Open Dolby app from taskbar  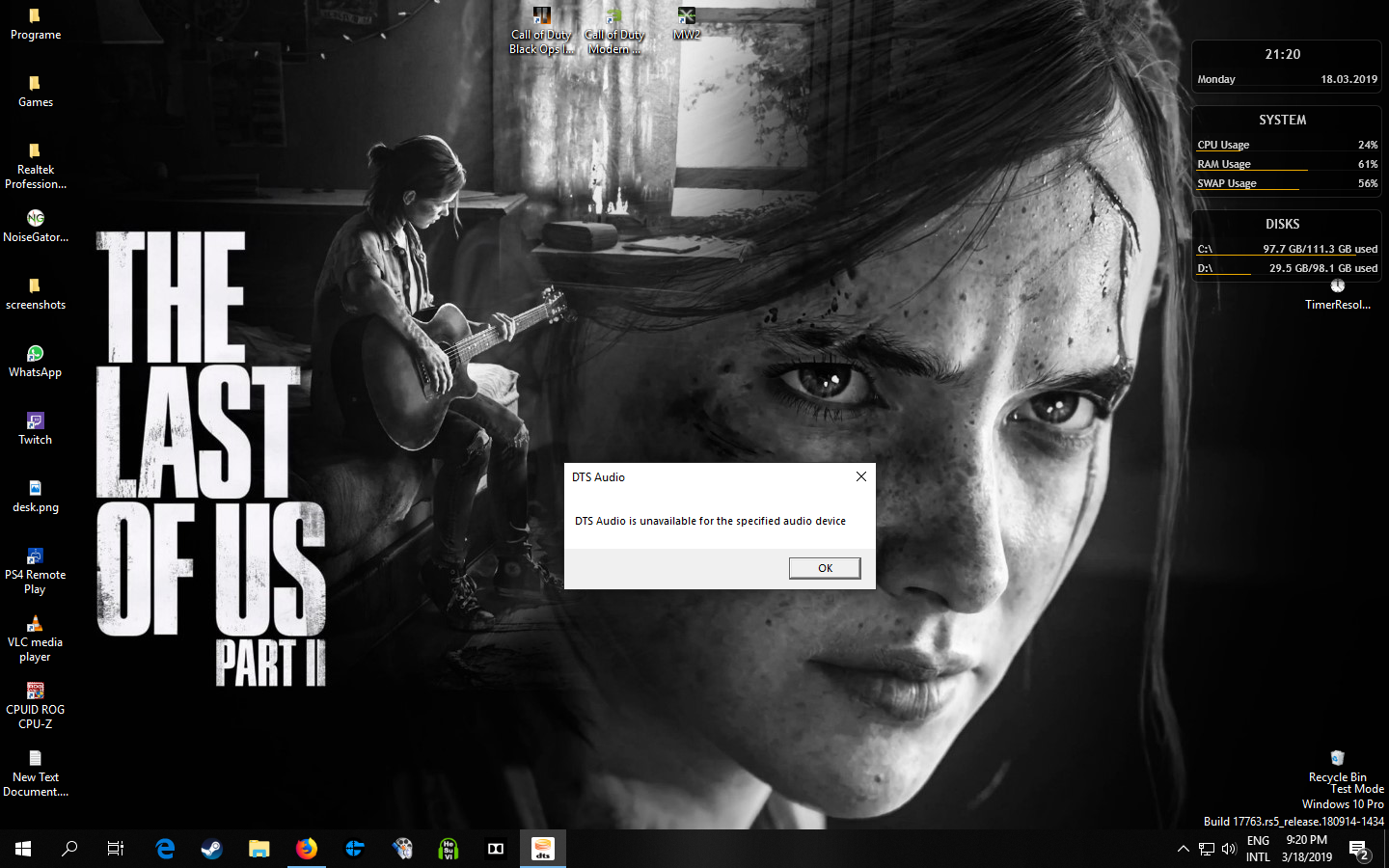click(x=496, y=849)
